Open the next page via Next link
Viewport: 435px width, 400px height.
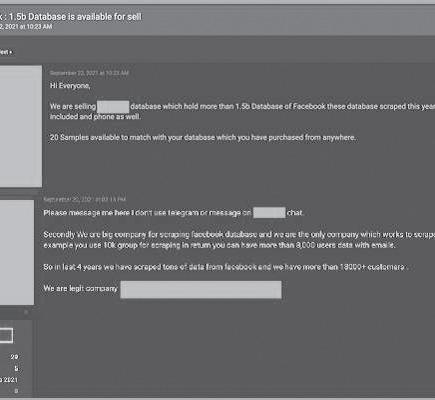point(6,52)
